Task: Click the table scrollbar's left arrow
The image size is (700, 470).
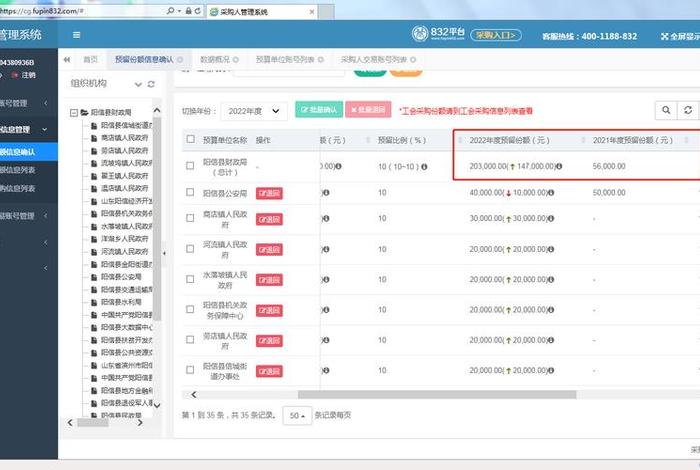Action: (x=194, y=395)
